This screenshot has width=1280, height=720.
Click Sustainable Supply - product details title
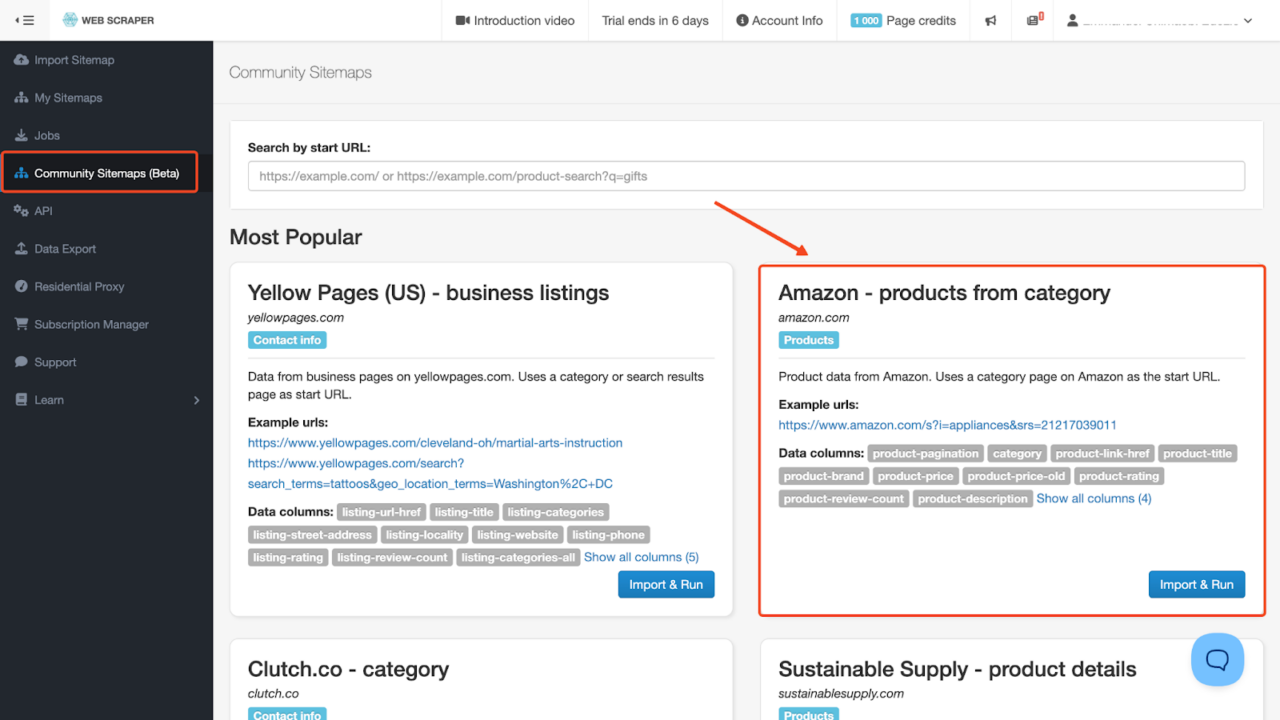[957, 669]
